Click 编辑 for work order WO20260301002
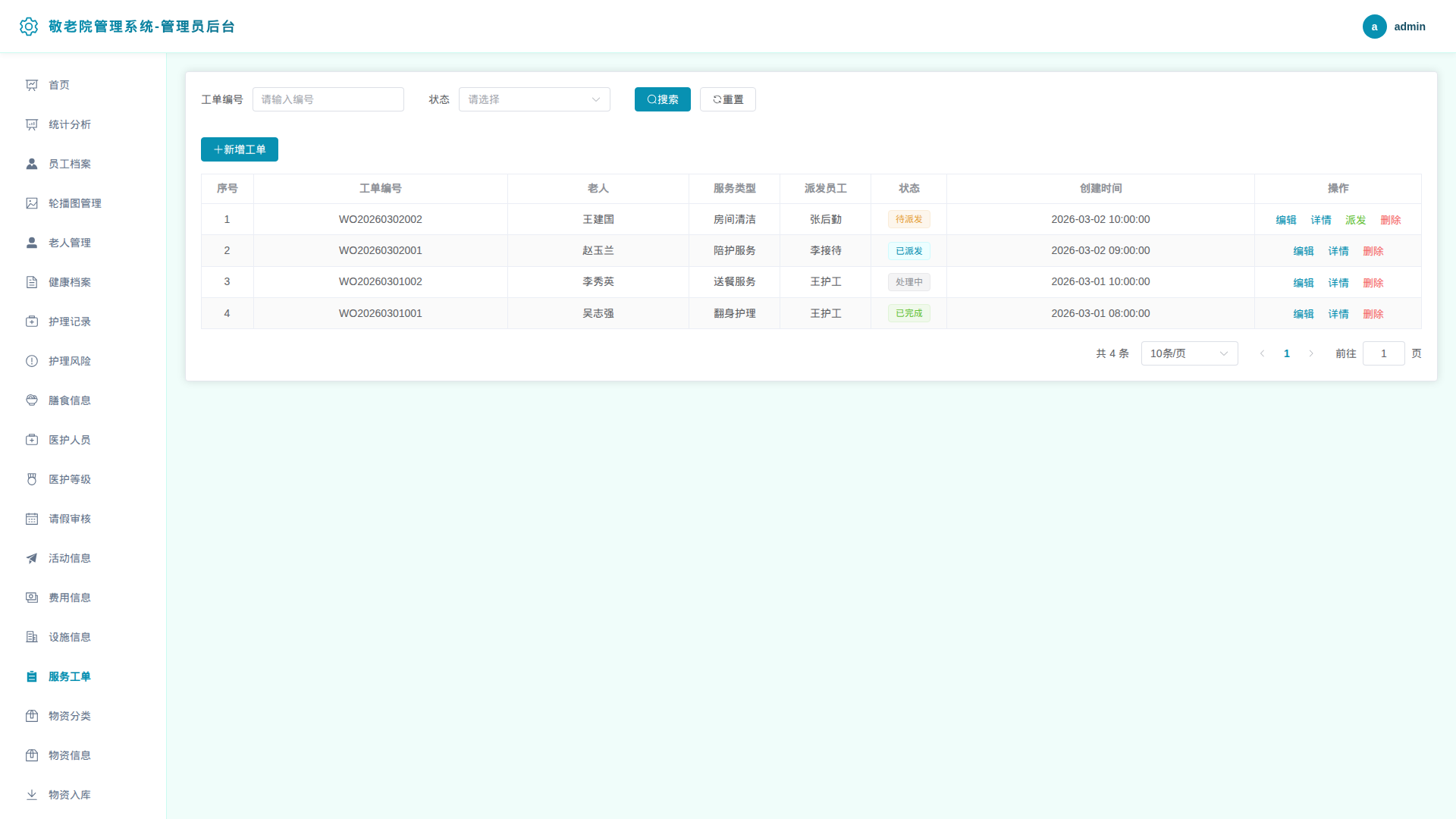 coord(1303,283)
